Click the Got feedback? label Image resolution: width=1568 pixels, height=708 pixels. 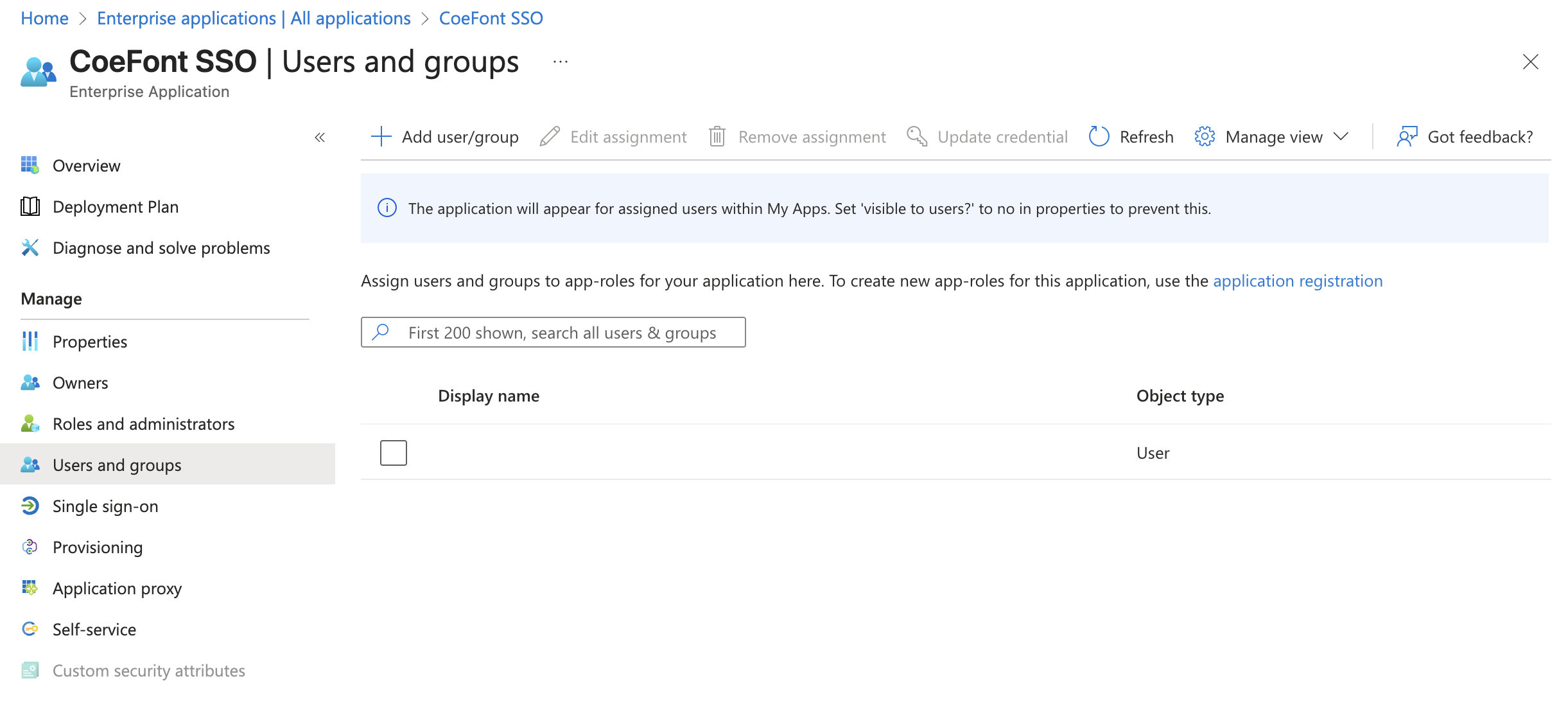[1480, 137]
